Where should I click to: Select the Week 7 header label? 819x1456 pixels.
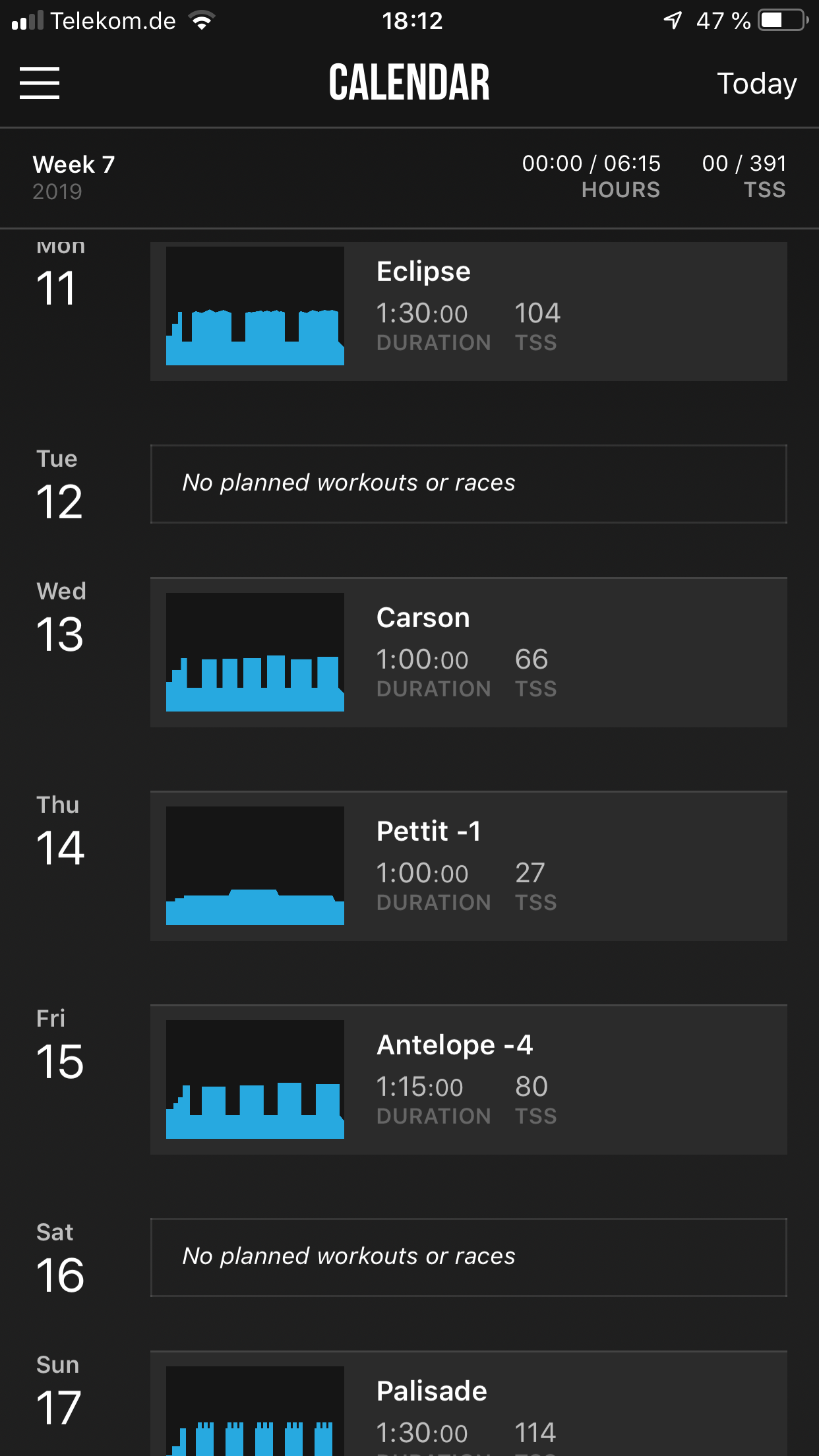(74, 165)
